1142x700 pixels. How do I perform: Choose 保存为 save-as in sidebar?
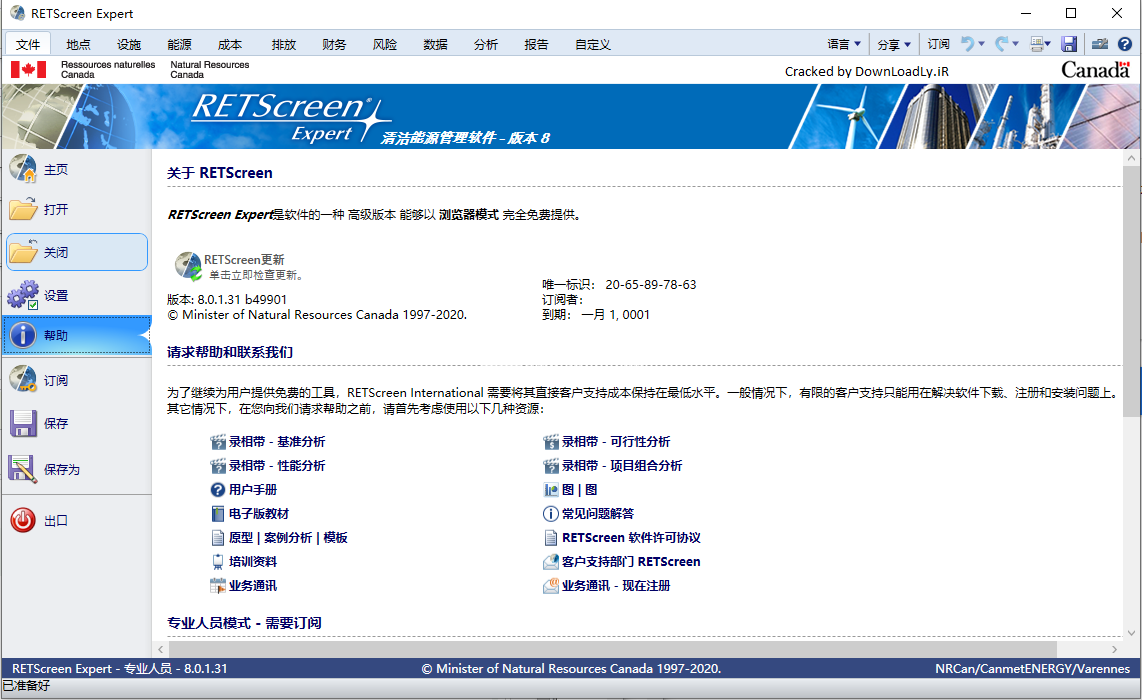point(76,469)
